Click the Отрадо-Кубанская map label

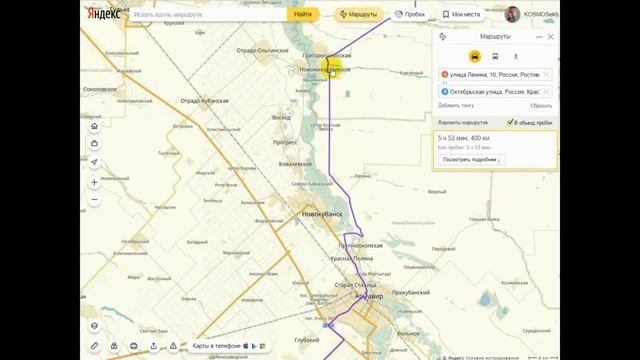(x=204, y=101)
